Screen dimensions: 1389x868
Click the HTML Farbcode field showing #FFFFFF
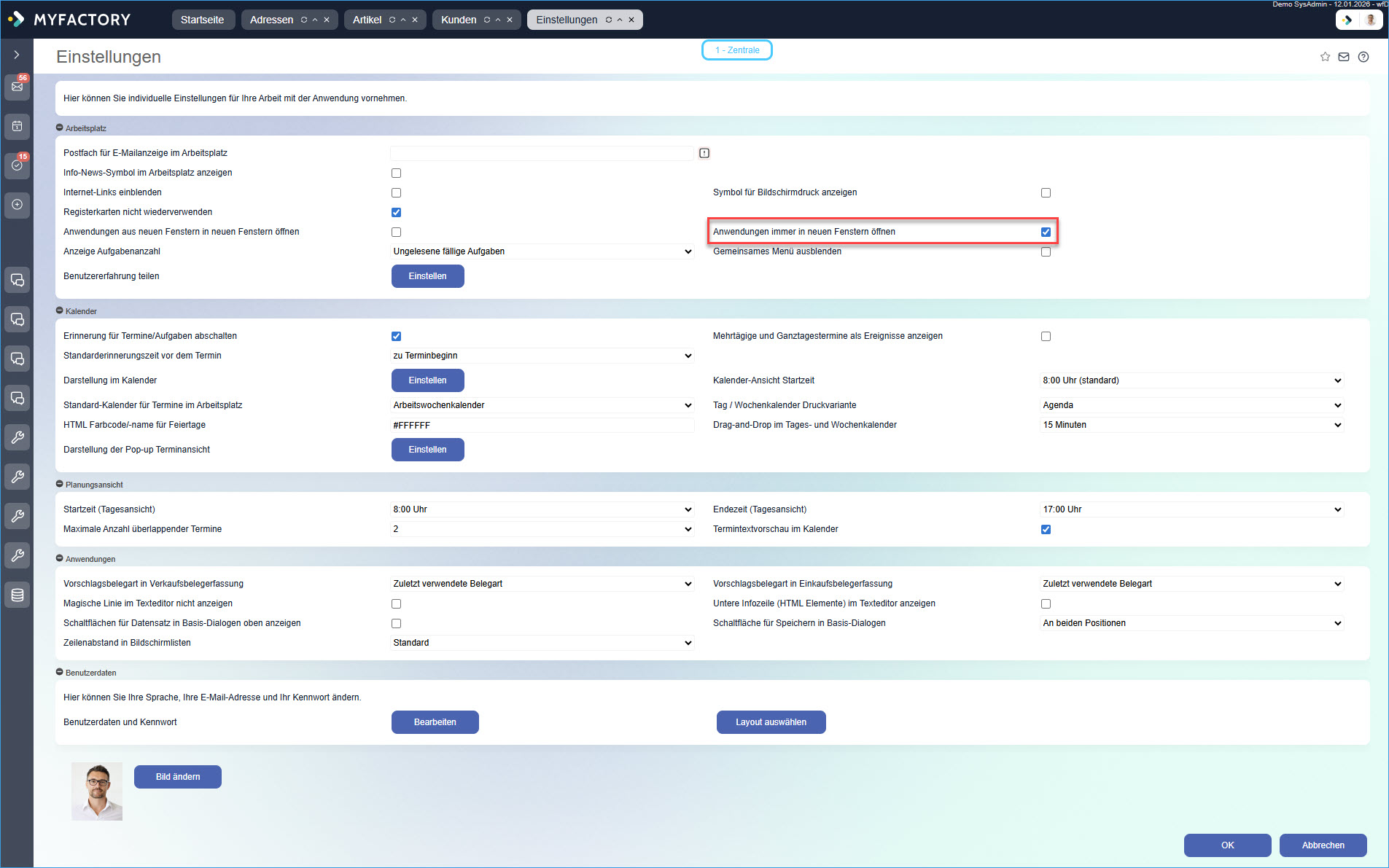tap(541, 425)
